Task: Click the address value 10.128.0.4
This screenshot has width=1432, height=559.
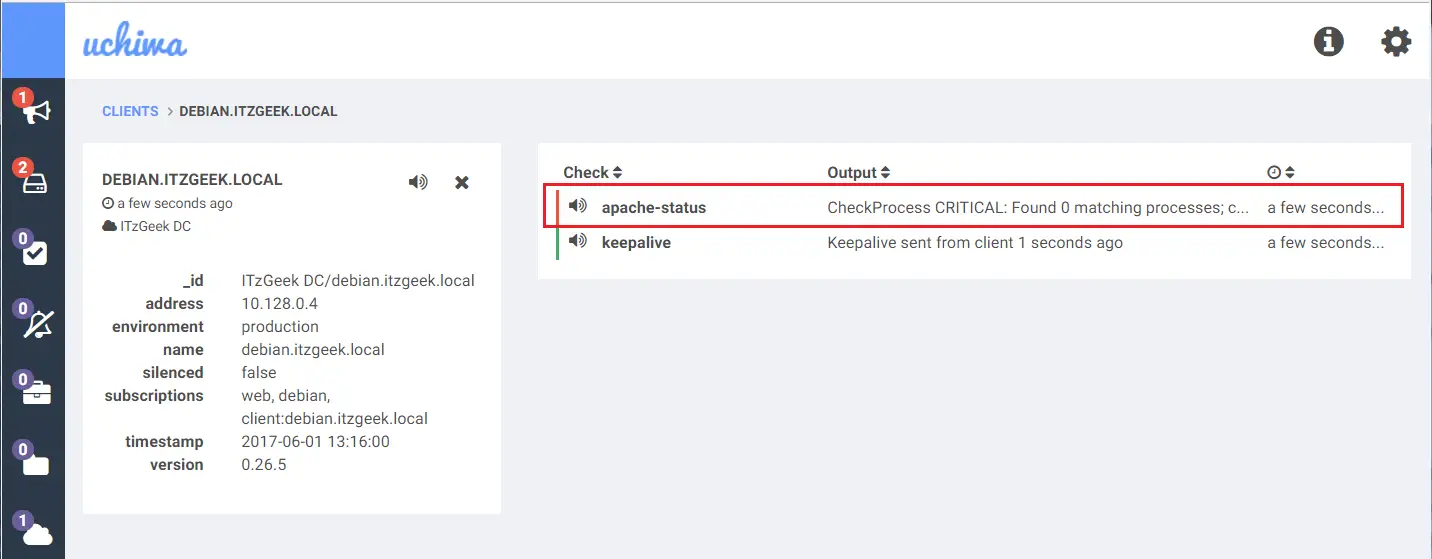Action: point(280,304)
